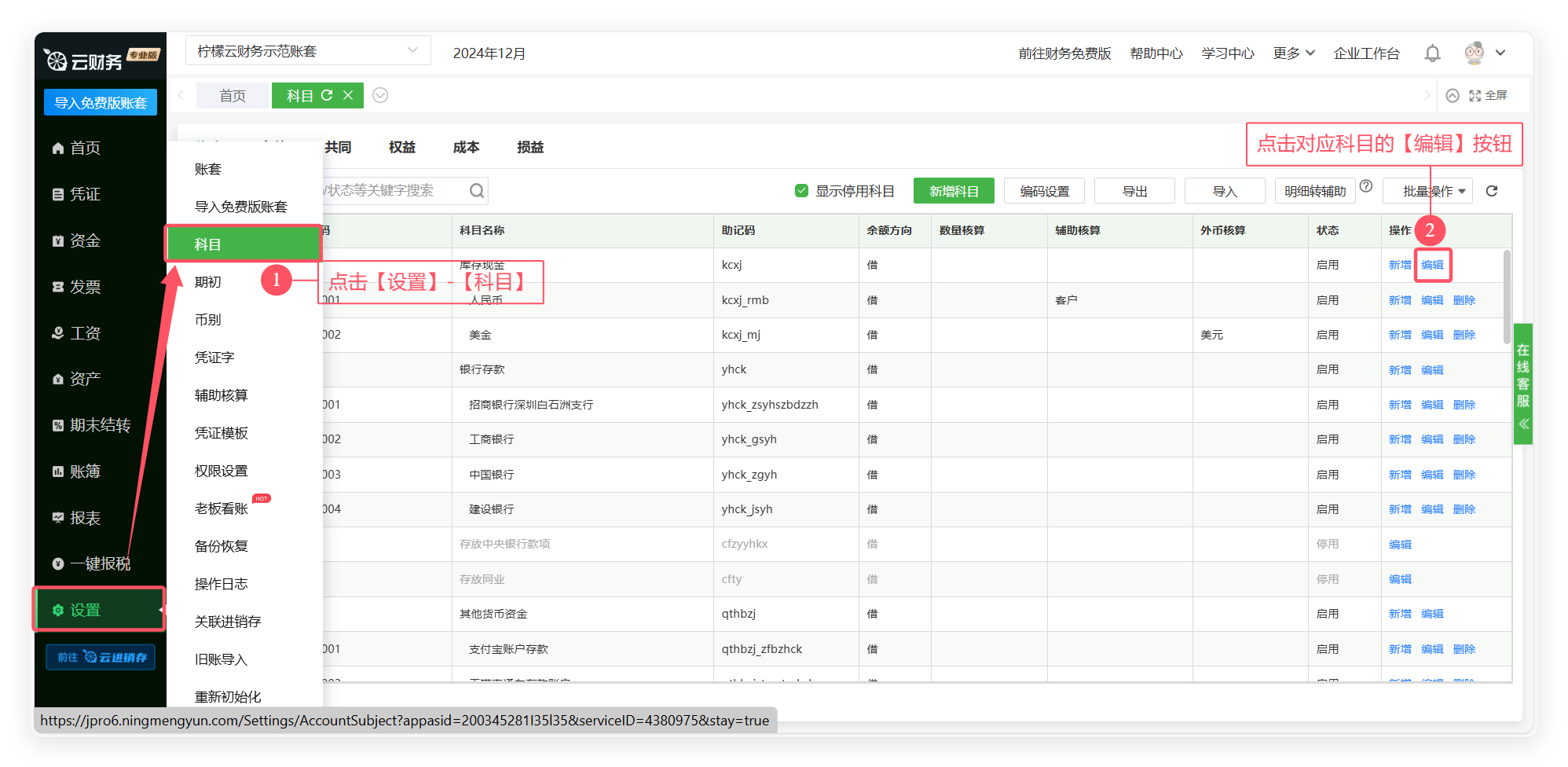This screenshot has width=1568, height=767.
Task: Click 编辑 link for 库存现金 row
Action: (1432, 265)
